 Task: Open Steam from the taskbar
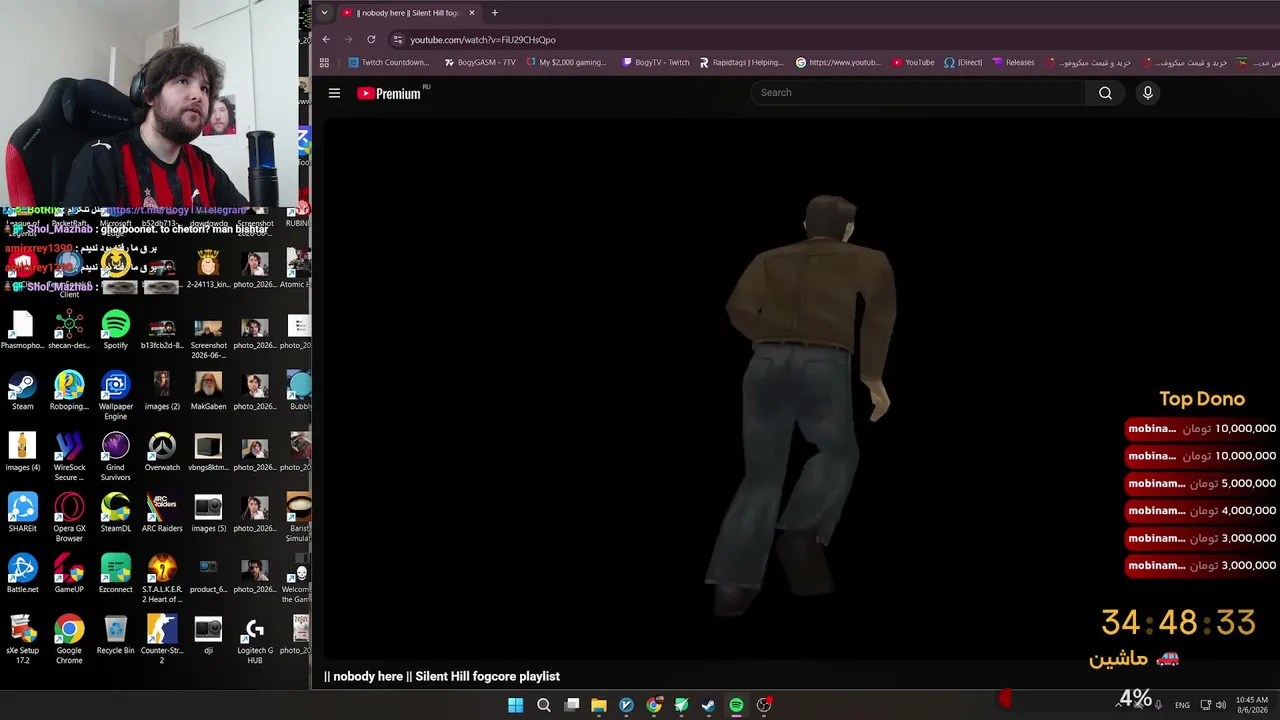click(x=709, y=705)
